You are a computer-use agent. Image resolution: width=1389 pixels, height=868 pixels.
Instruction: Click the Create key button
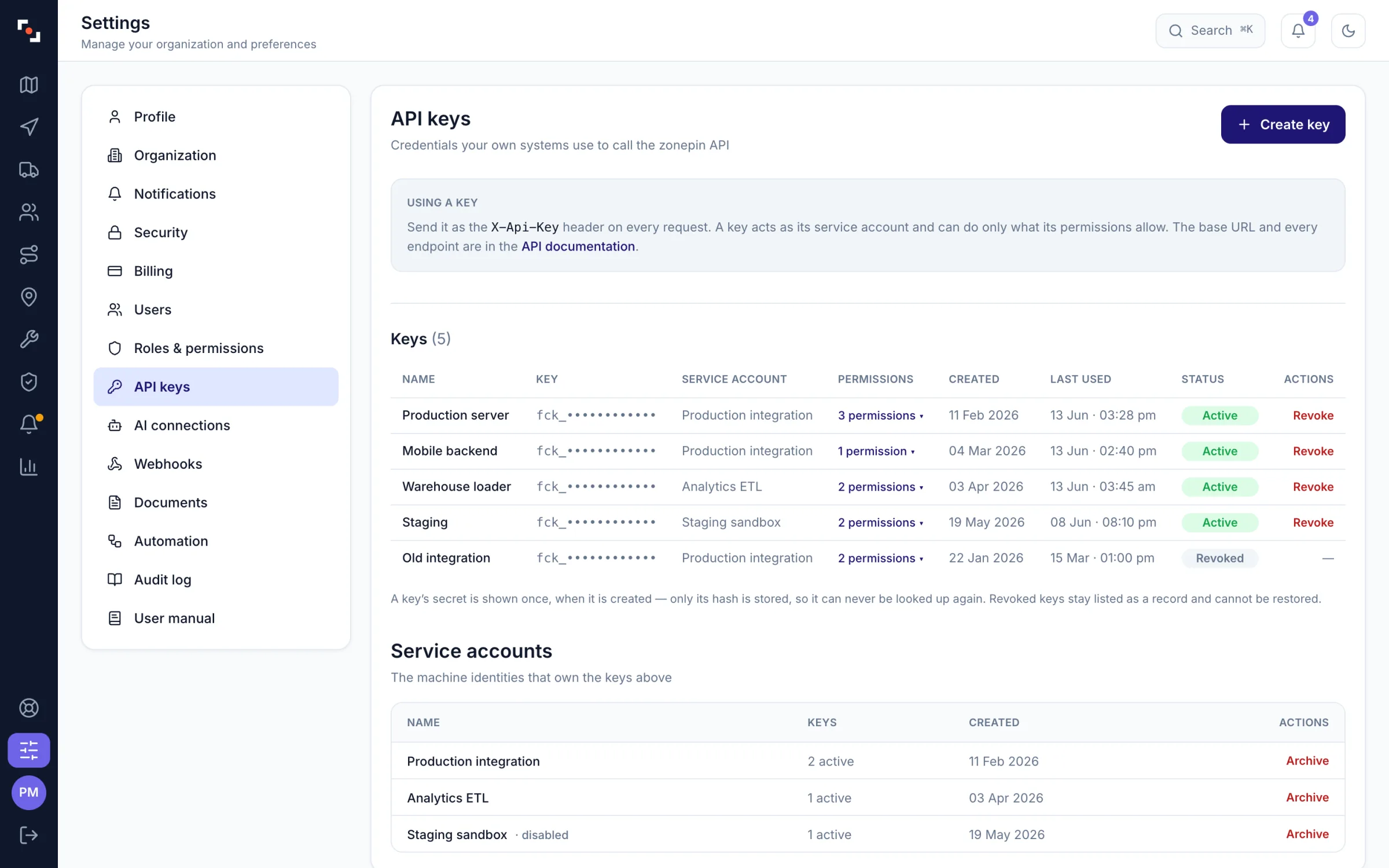tap(1283, 124)
